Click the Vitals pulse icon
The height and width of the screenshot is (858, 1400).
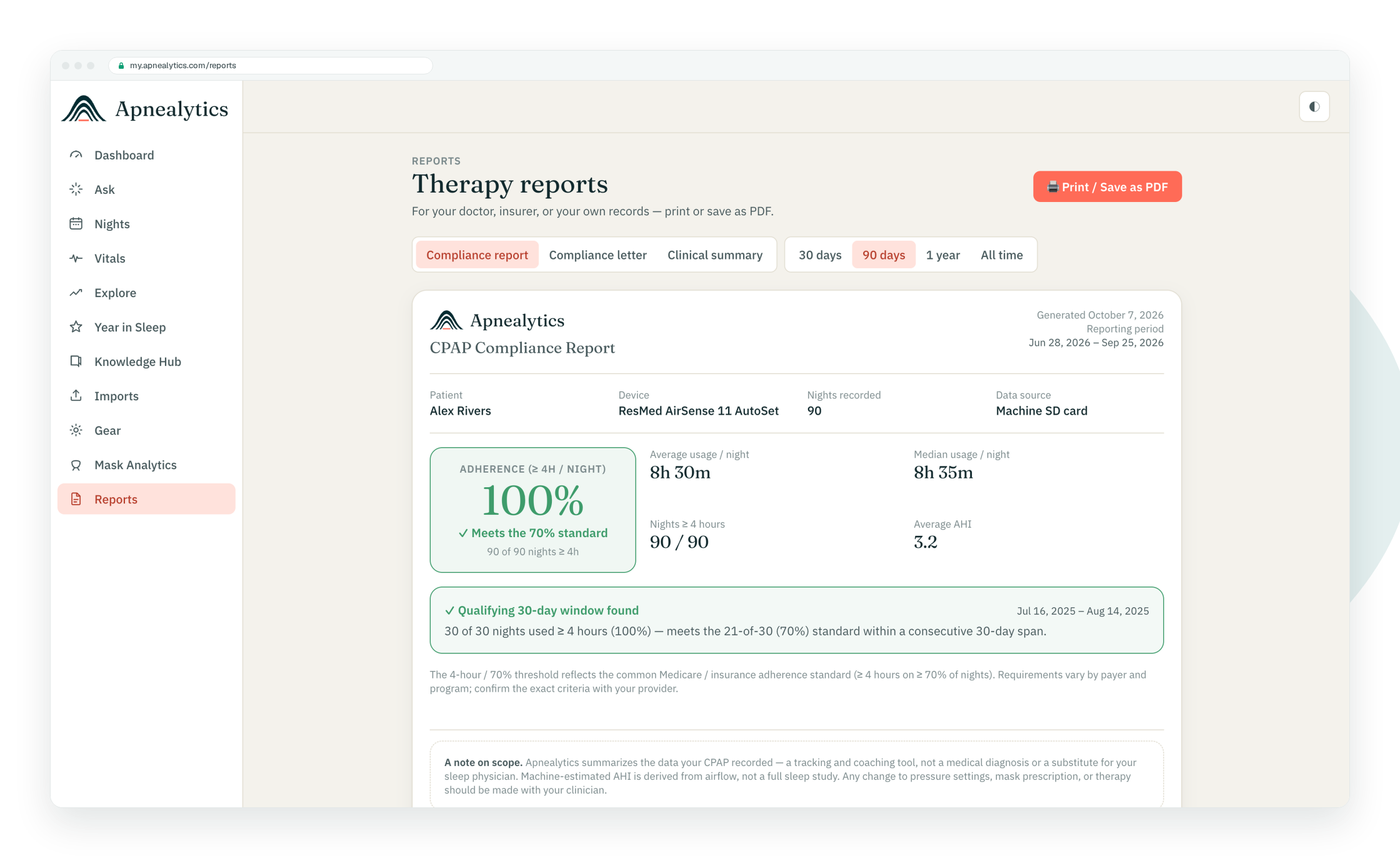(76, 258)
